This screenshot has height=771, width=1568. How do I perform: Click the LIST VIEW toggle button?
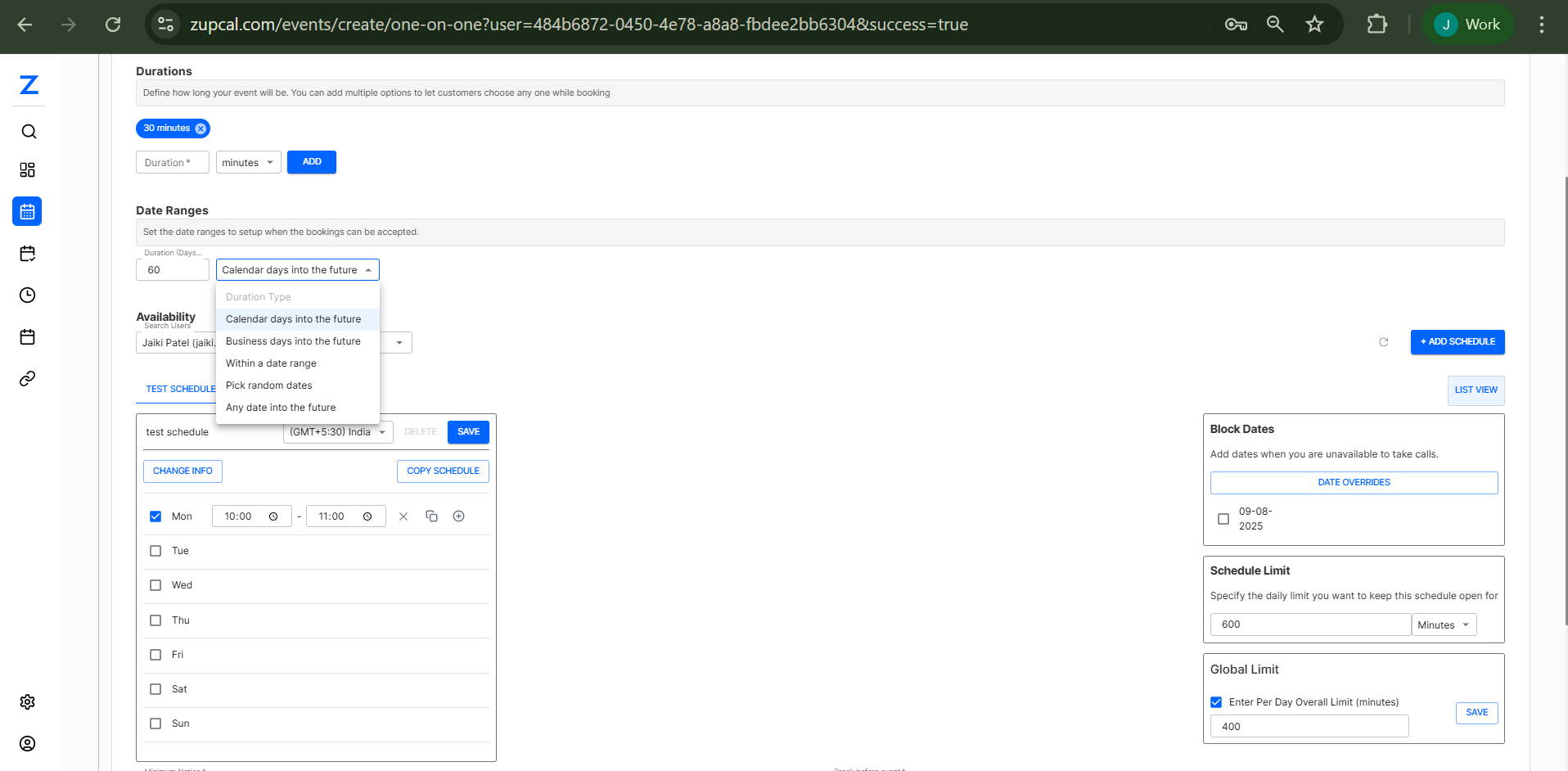pos(1475,390)
